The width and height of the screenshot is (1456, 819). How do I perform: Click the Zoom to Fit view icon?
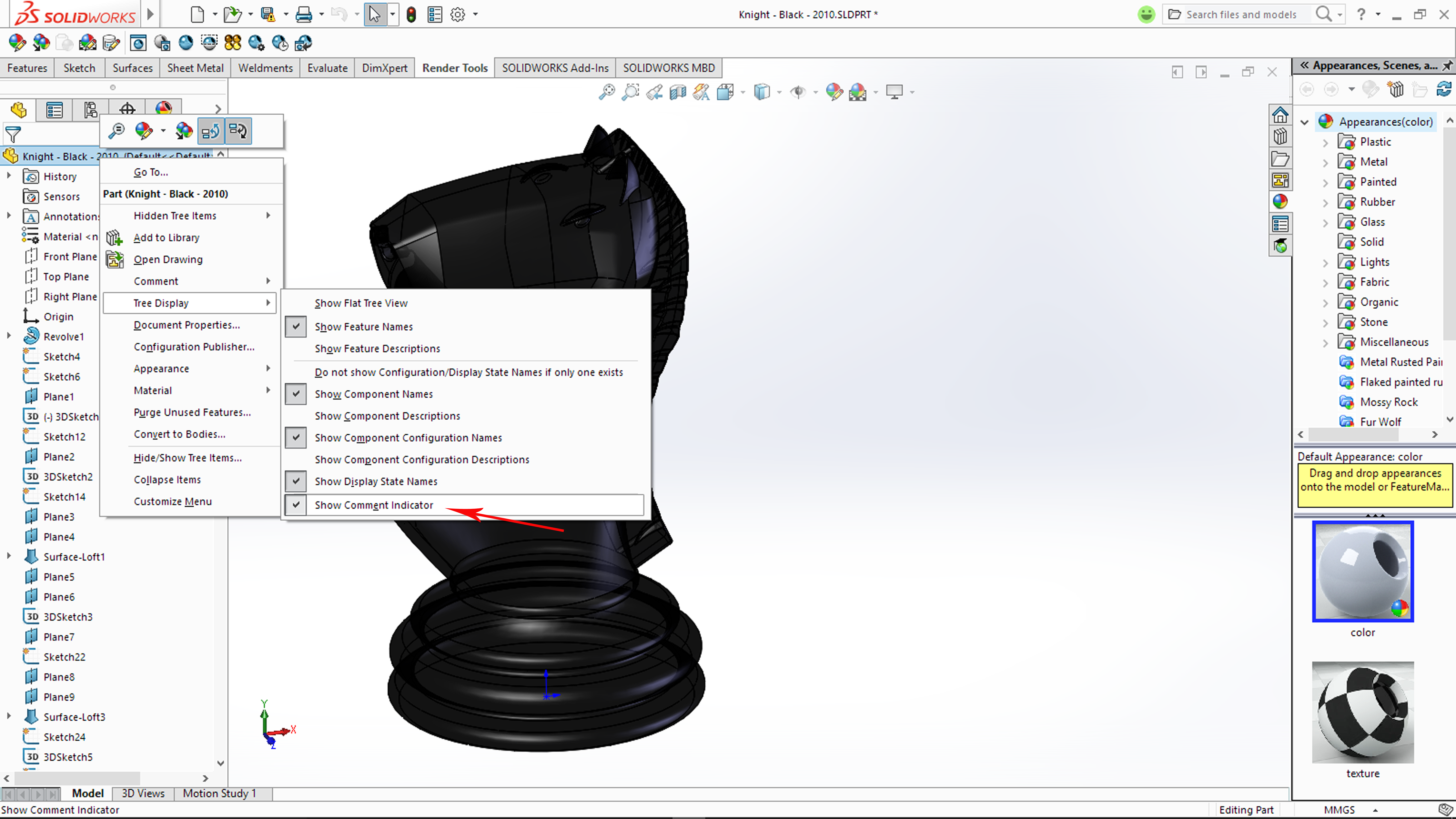606,91
